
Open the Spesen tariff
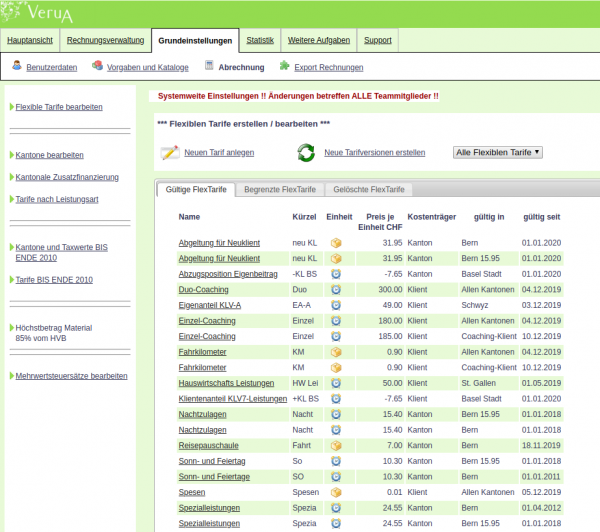(192, 492)
